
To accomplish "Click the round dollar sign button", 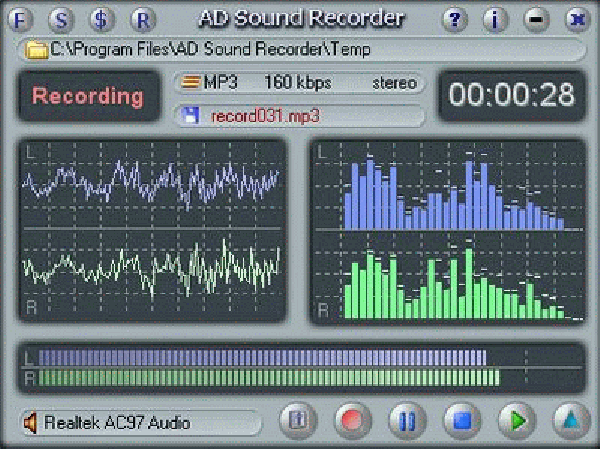I will pos(102,20).
